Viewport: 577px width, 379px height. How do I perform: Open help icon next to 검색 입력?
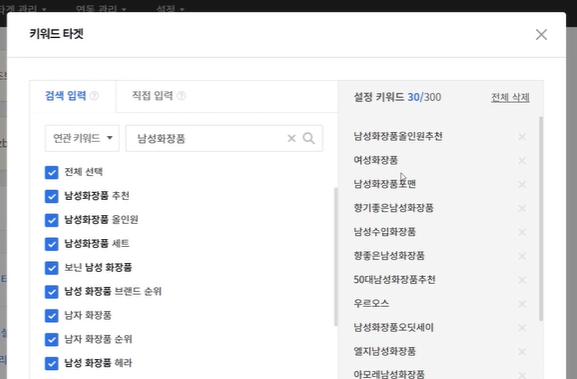click(x=95, y=96)
